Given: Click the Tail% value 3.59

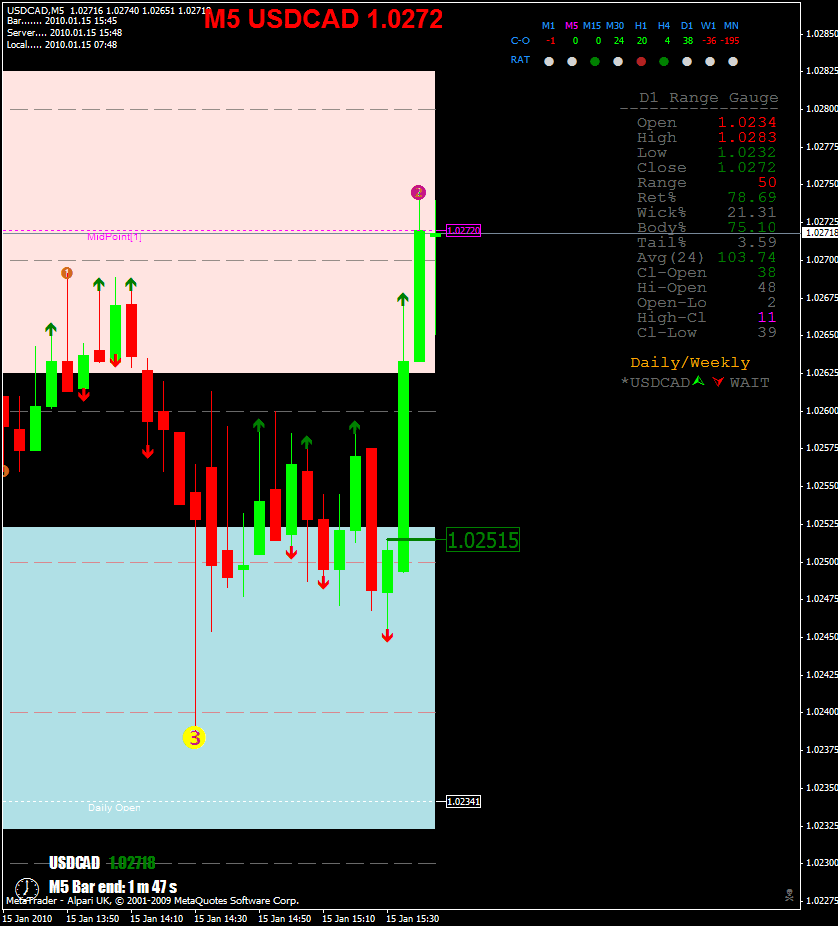Looking at the screenshot, I should (x=757, y=242).
